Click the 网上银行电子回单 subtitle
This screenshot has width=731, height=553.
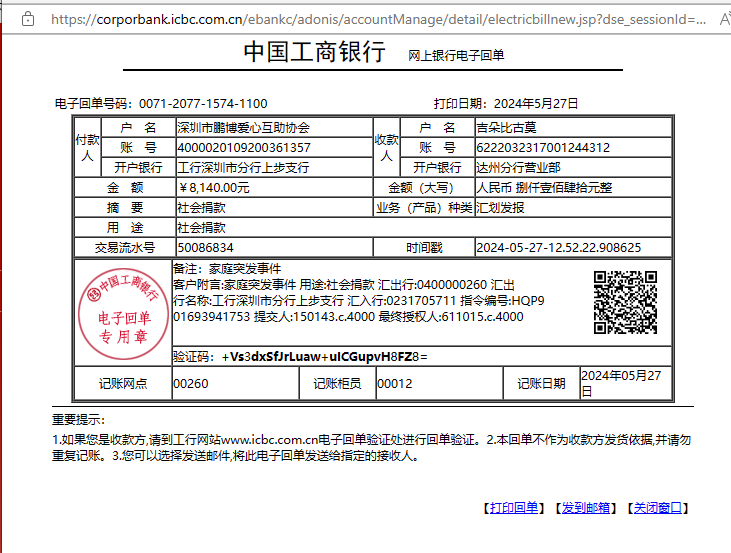456,55
